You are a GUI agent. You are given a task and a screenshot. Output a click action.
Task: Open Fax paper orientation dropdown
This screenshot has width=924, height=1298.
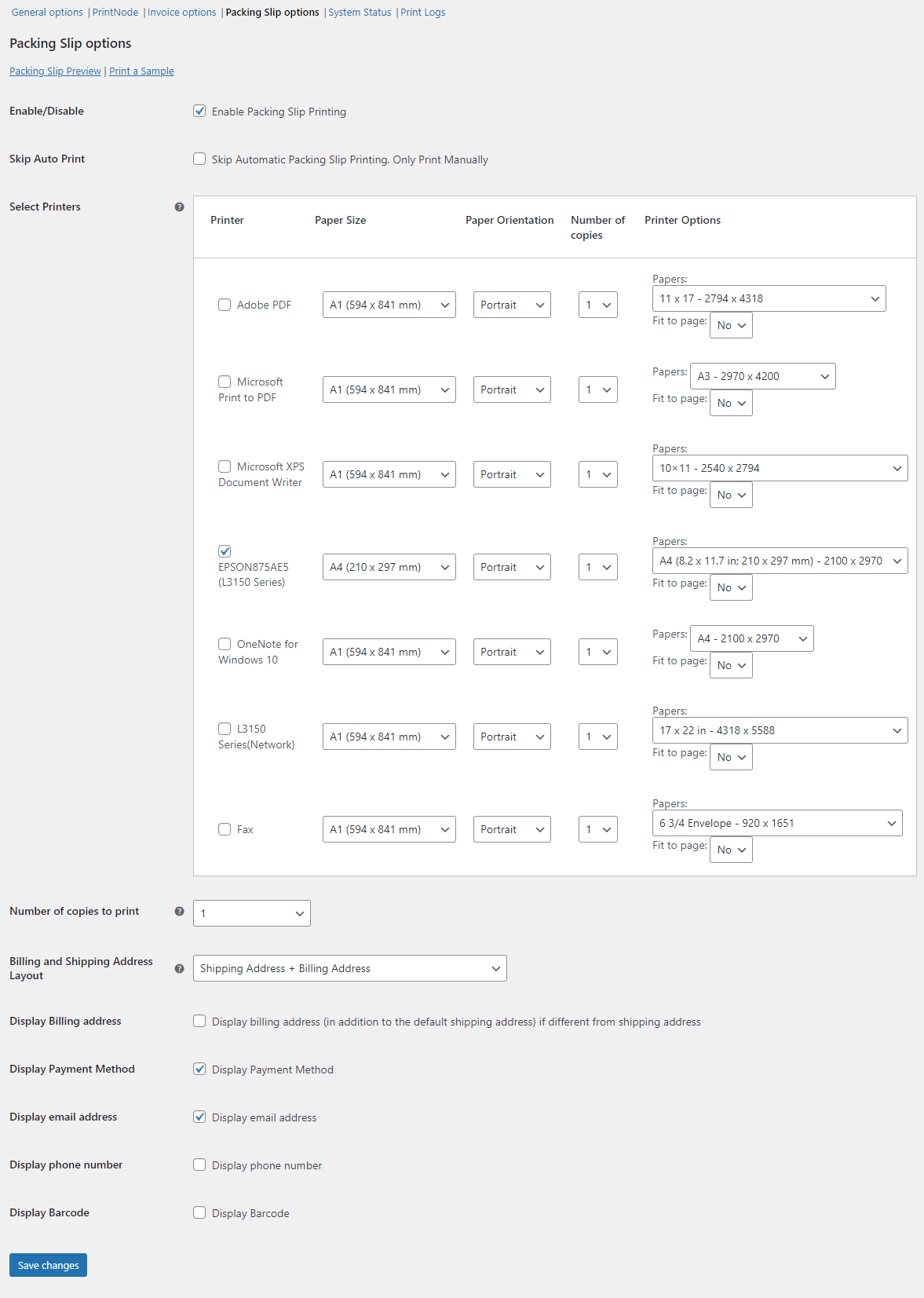point(512,829)
